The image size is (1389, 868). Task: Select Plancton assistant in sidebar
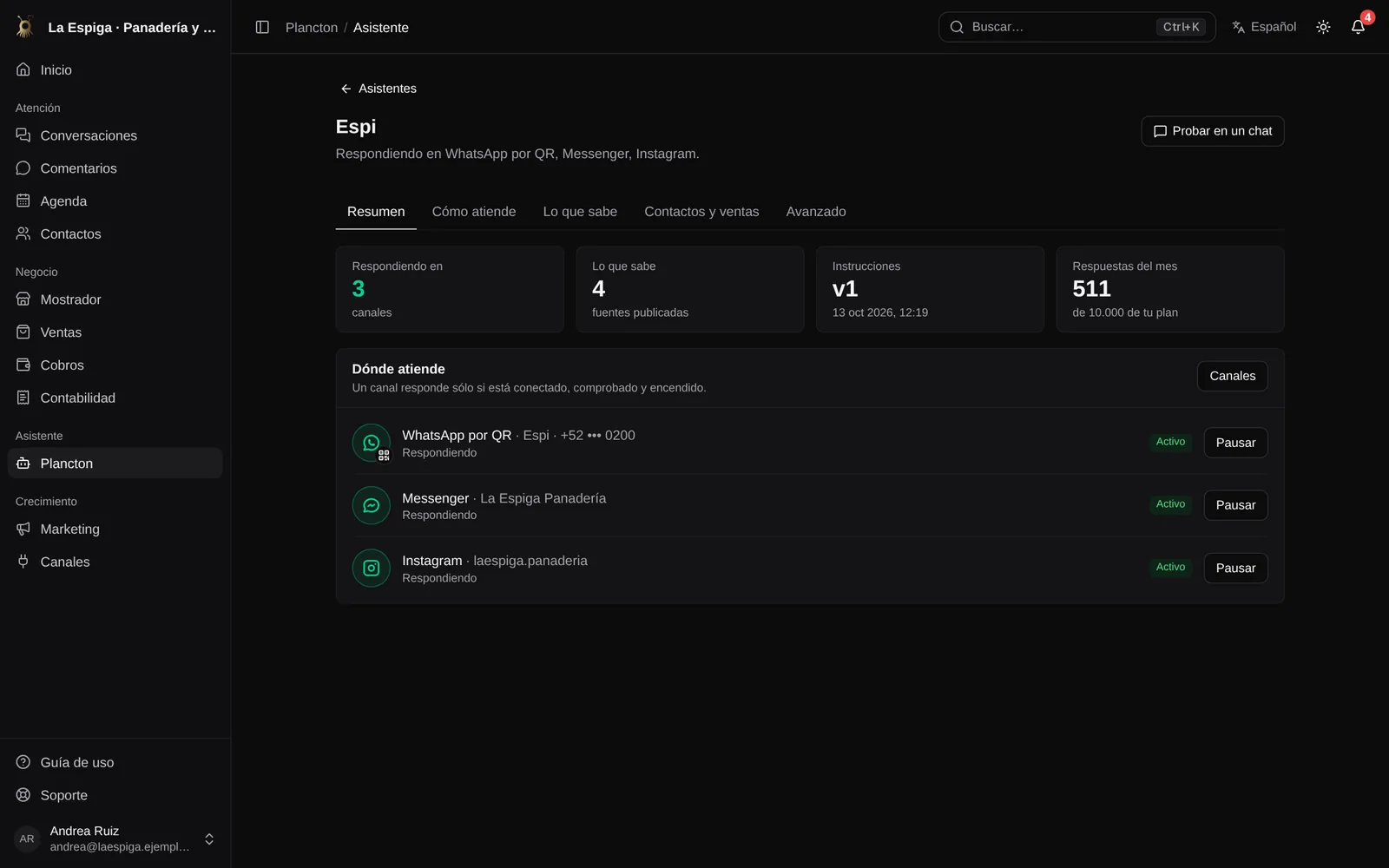click(115, 464)
